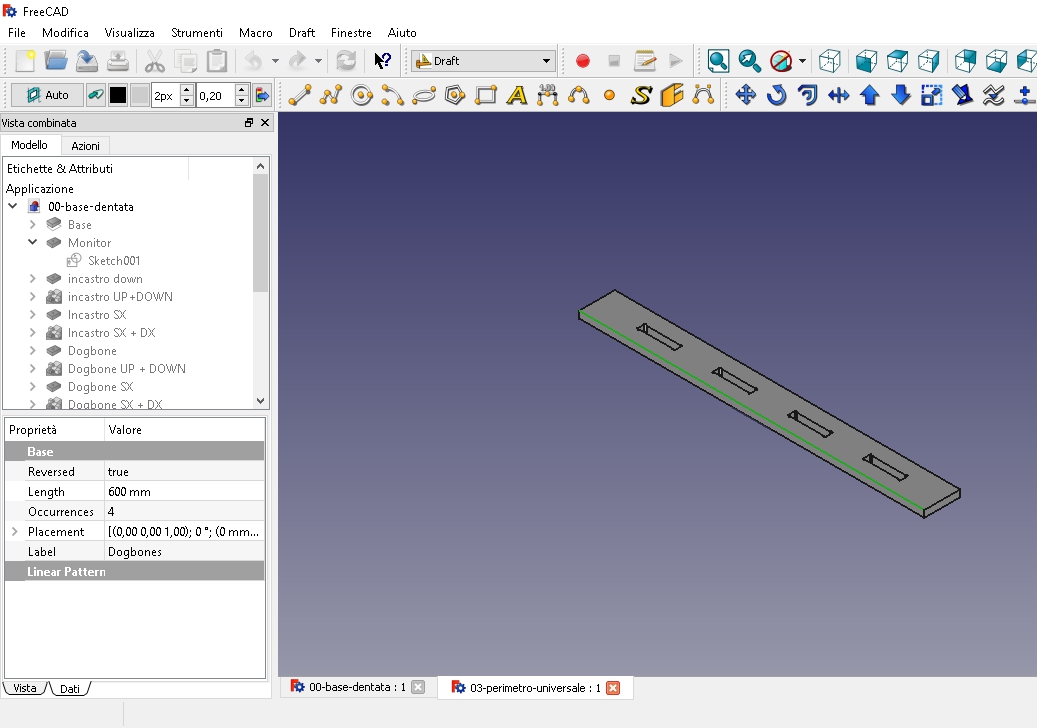Viewport: 1037px width, 728px height.
Task: Activate the Draft Scale tool
Action: point(932,95)
